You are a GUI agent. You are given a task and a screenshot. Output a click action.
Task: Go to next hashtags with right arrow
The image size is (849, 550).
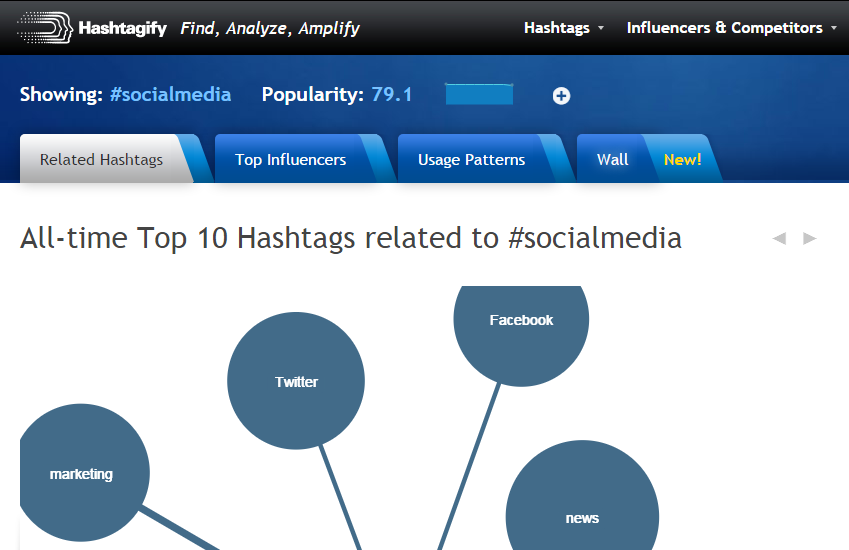click(x=809, y=238)
